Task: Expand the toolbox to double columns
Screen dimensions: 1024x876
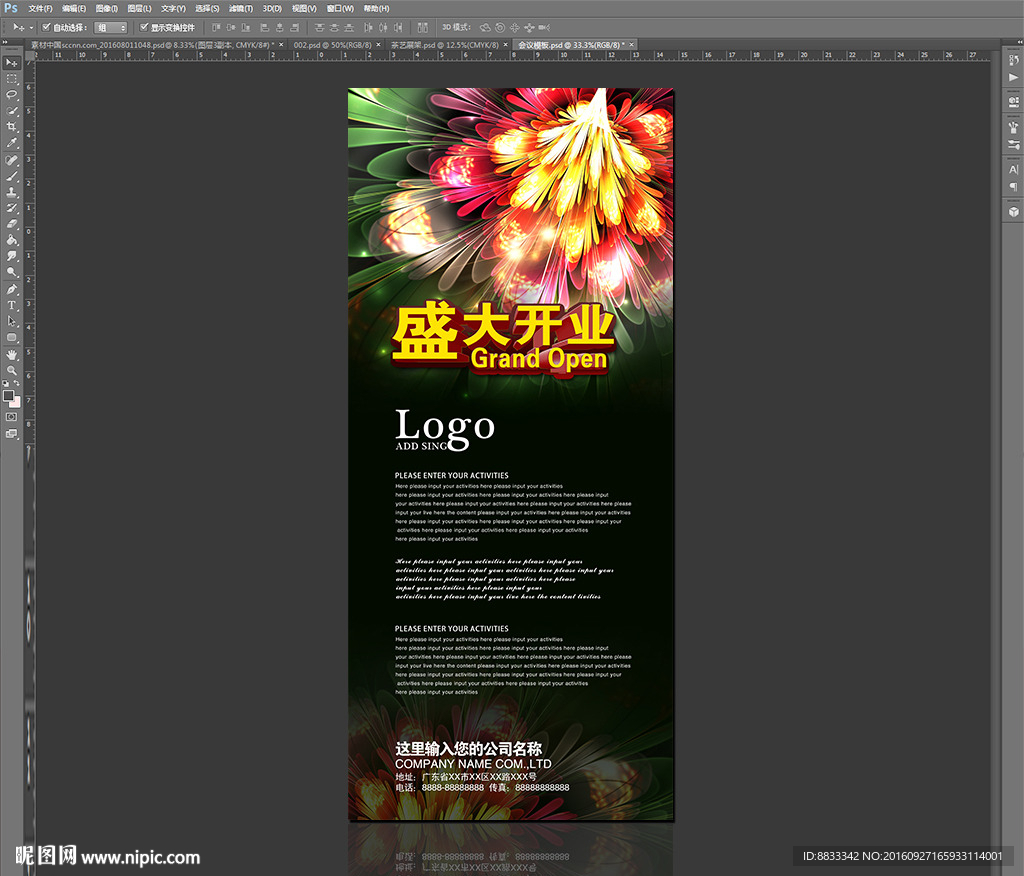Action: [6, 42]
